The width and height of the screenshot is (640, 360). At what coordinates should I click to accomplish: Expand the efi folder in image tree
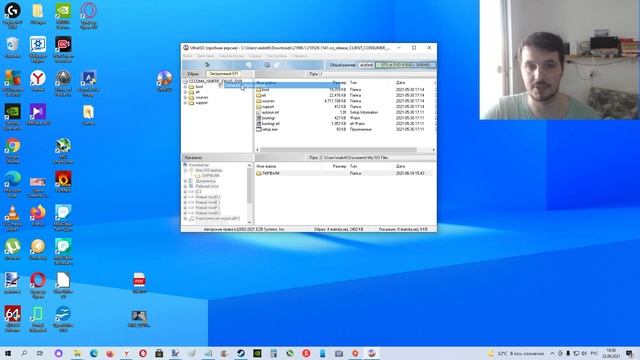click(185, 92)
